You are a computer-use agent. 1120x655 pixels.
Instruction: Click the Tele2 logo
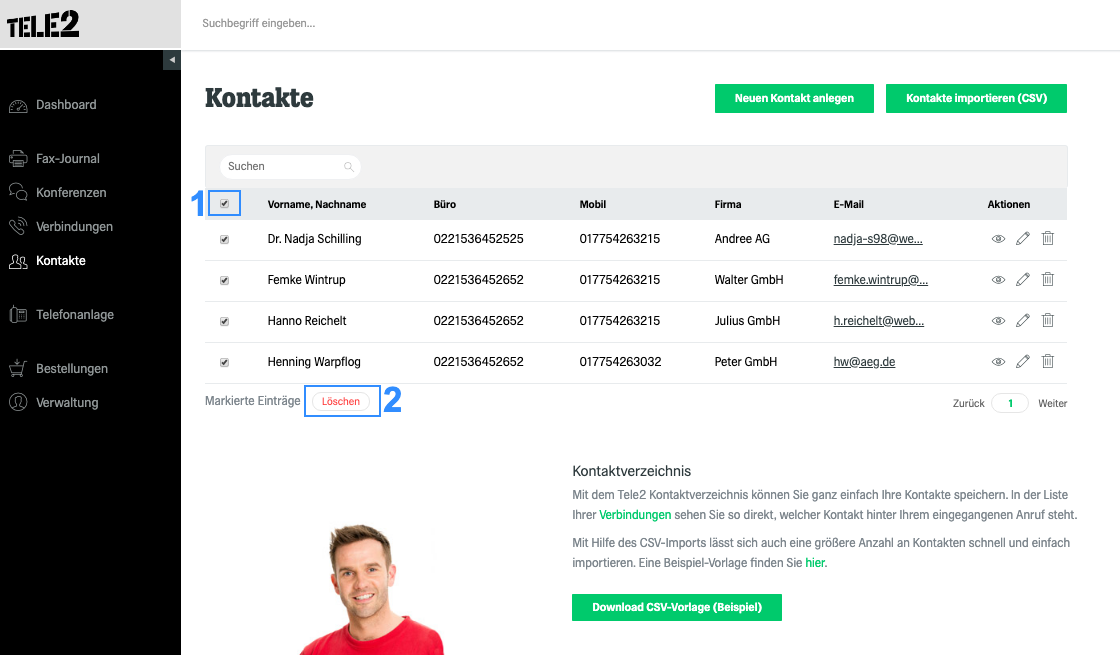pyautogui.click(x=43, y=24)
